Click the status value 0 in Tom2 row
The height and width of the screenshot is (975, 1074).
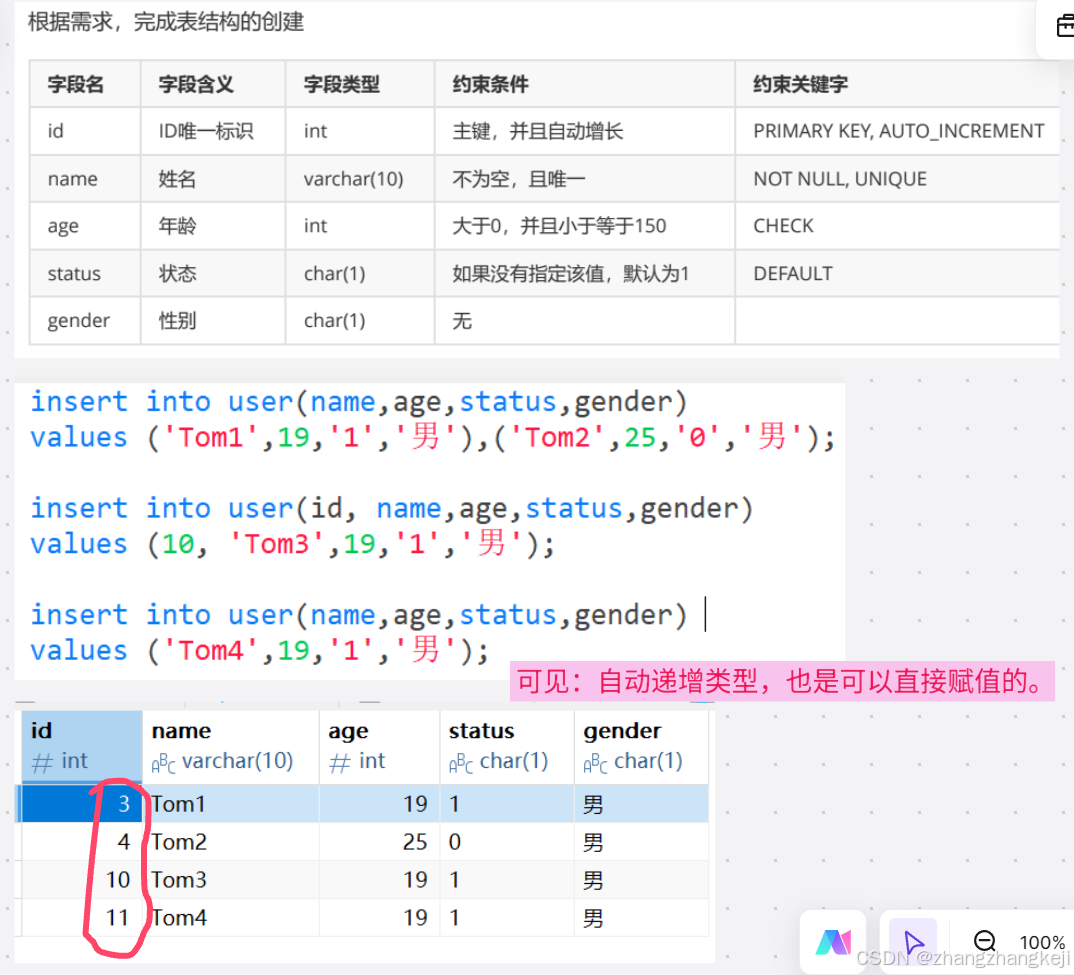tap(506, 841)
